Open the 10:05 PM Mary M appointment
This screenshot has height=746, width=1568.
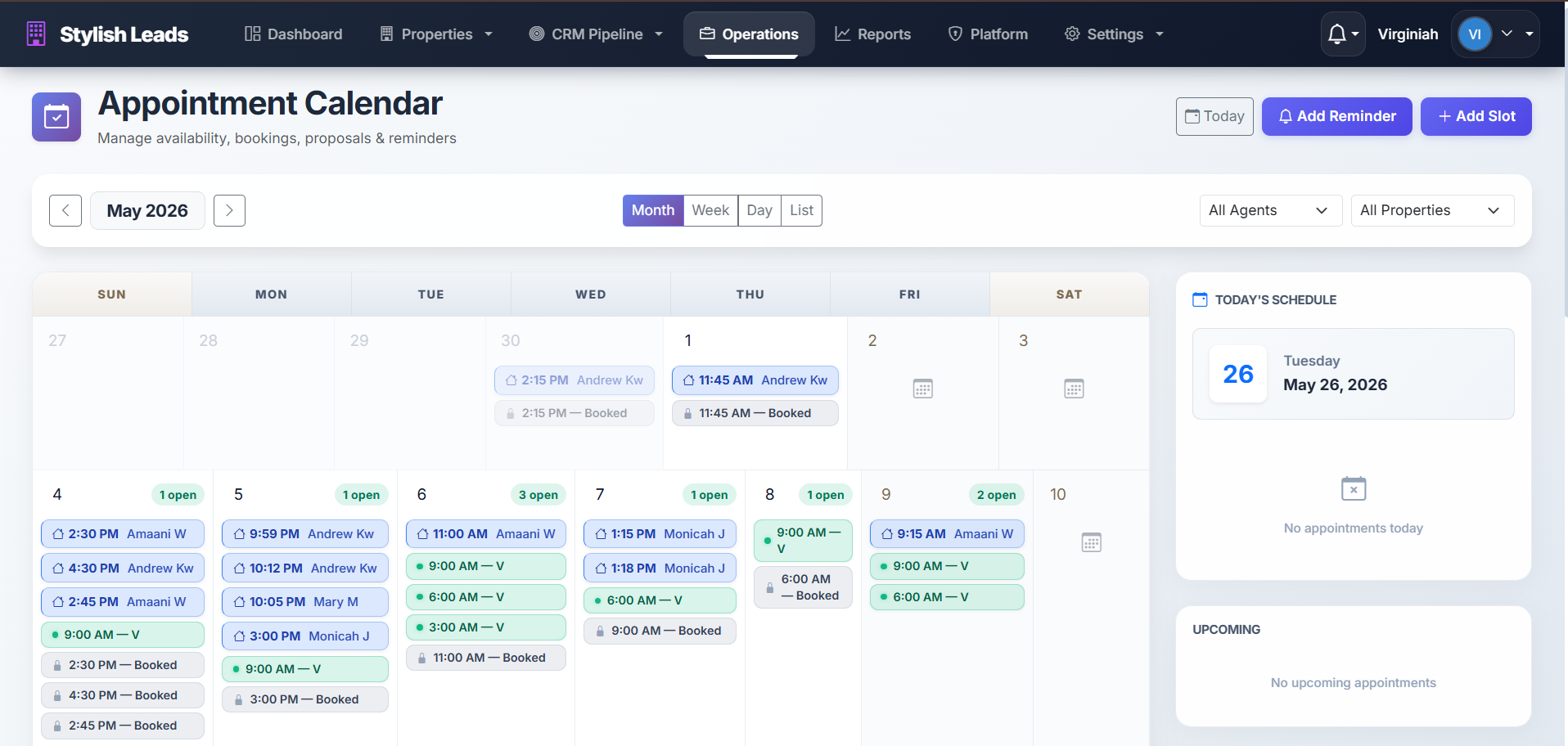[305, 602]
